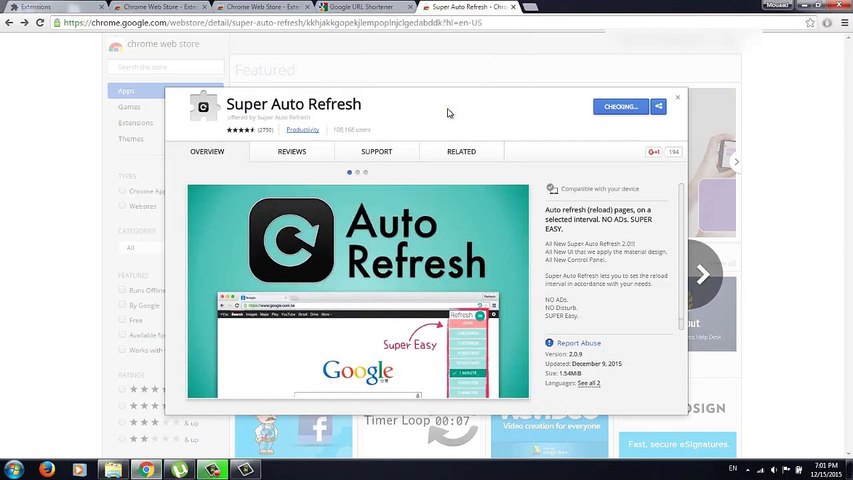
Task: Click the Search the store field
Action: [x=166, y=67]
